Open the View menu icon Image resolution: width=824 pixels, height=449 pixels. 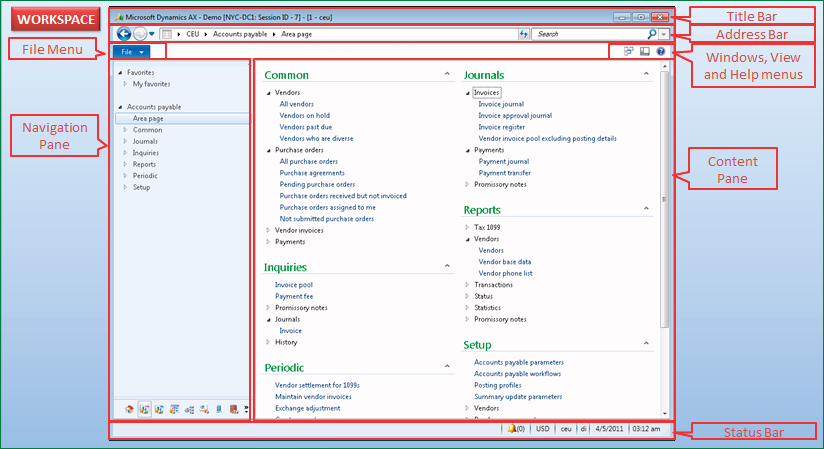pos(645,51)
